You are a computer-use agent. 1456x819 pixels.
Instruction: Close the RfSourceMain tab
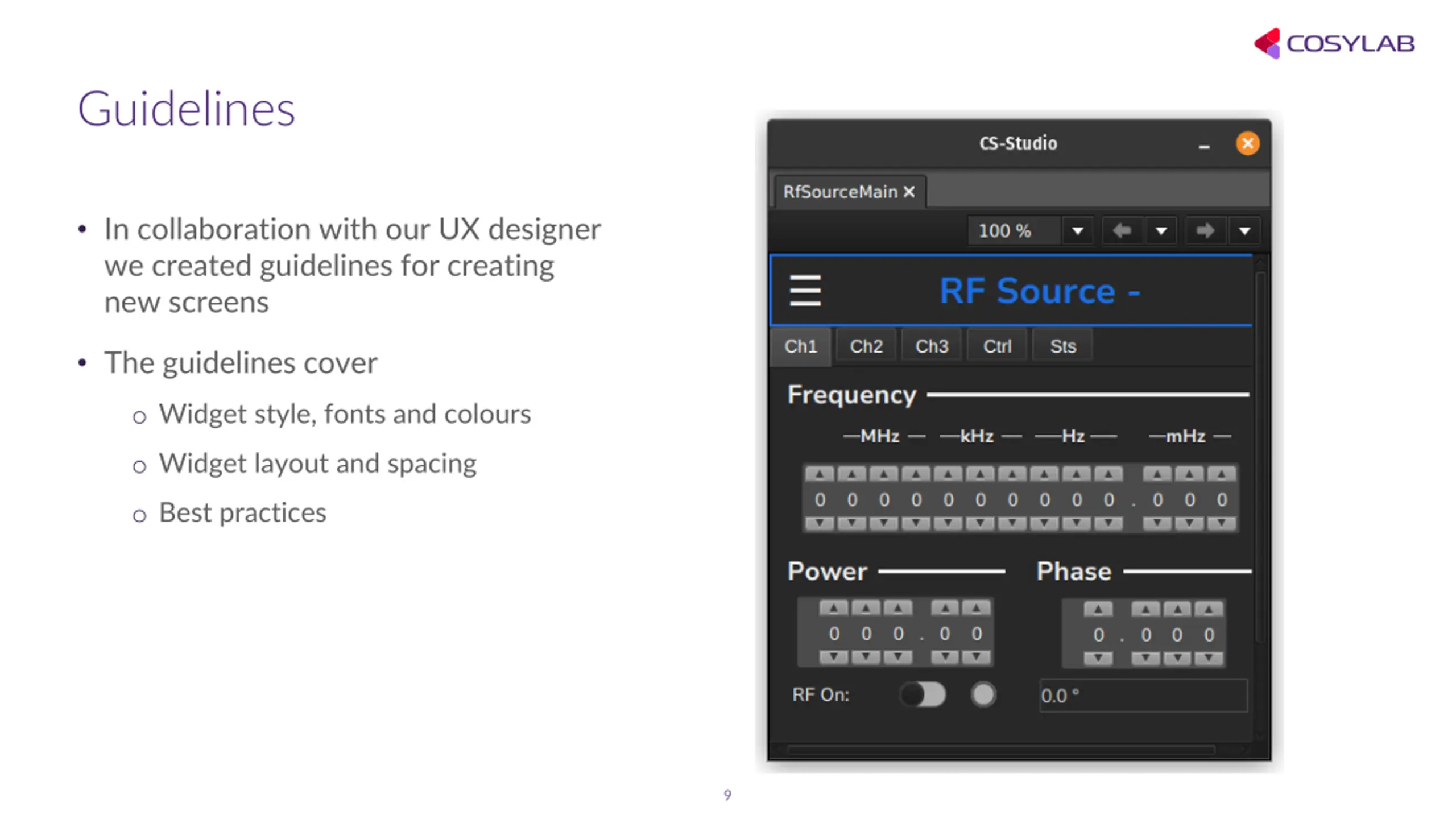909,192
